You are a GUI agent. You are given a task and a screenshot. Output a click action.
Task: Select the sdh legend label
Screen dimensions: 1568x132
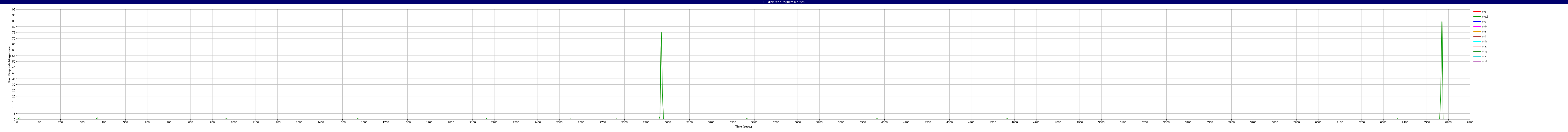point(1484,42)
